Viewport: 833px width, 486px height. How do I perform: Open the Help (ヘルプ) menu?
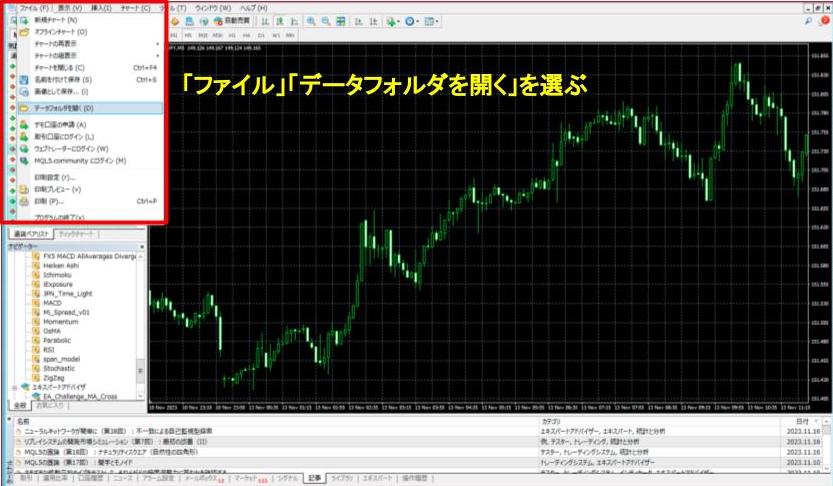coord(253,8)
